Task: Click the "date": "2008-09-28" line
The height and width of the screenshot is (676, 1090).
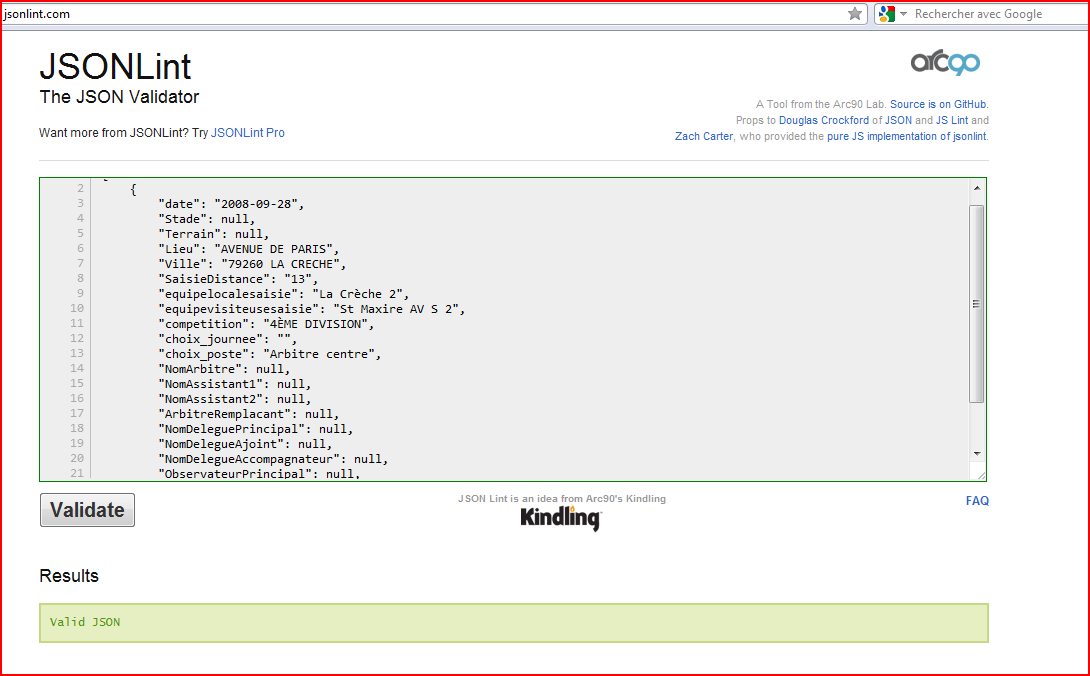Action: [x=231, y=204]
